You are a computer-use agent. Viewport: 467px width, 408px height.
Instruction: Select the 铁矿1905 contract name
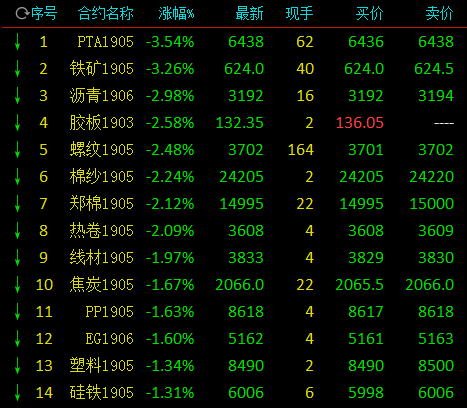click(x=102, y=69)
